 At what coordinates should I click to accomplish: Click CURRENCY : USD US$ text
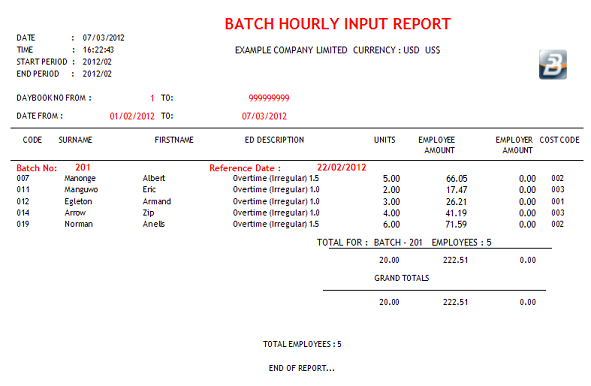pos(397,50)
